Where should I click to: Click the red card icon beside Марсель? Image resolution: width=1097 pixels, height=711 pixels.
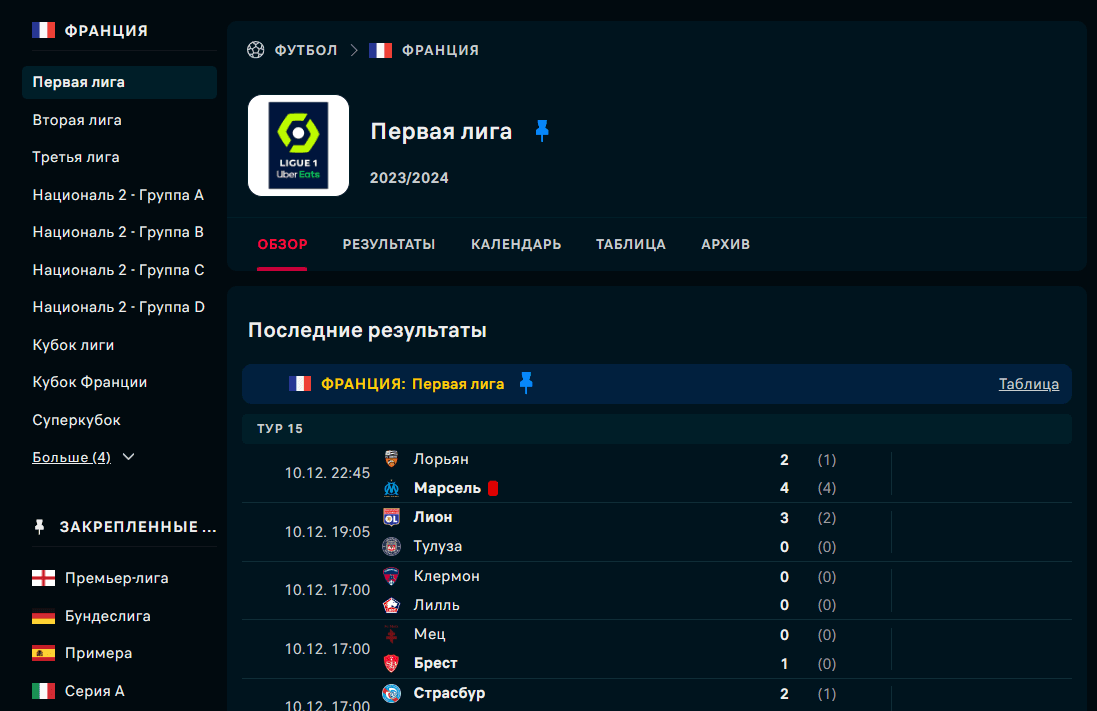[x=493, y=488]
